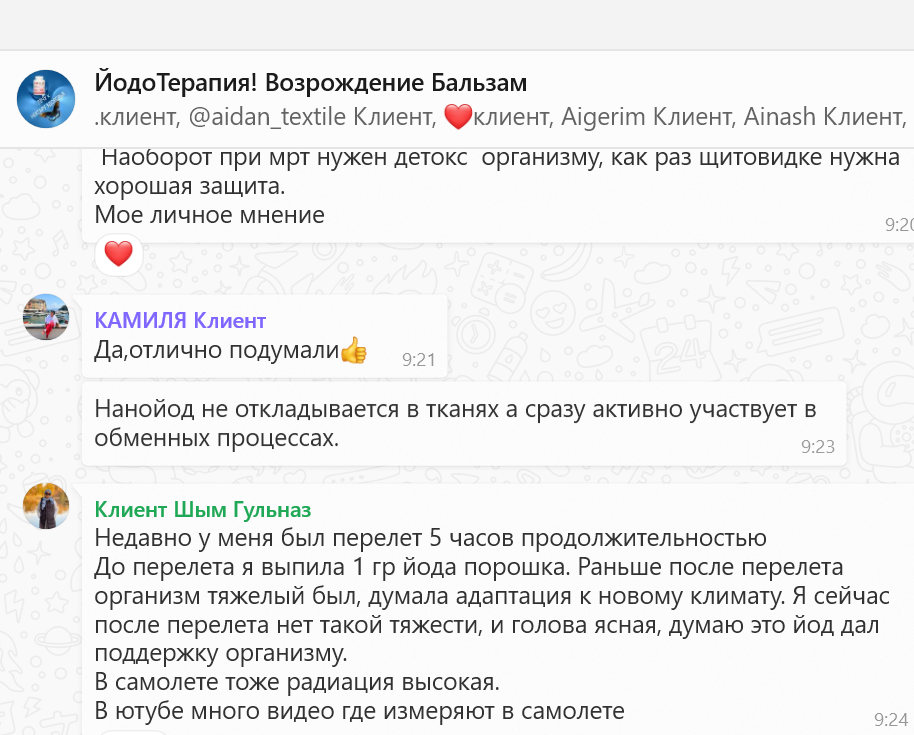Click the КАМИЛЯ Клиент sender name
This screenshot has width=914, height=735.
(180, 320)
